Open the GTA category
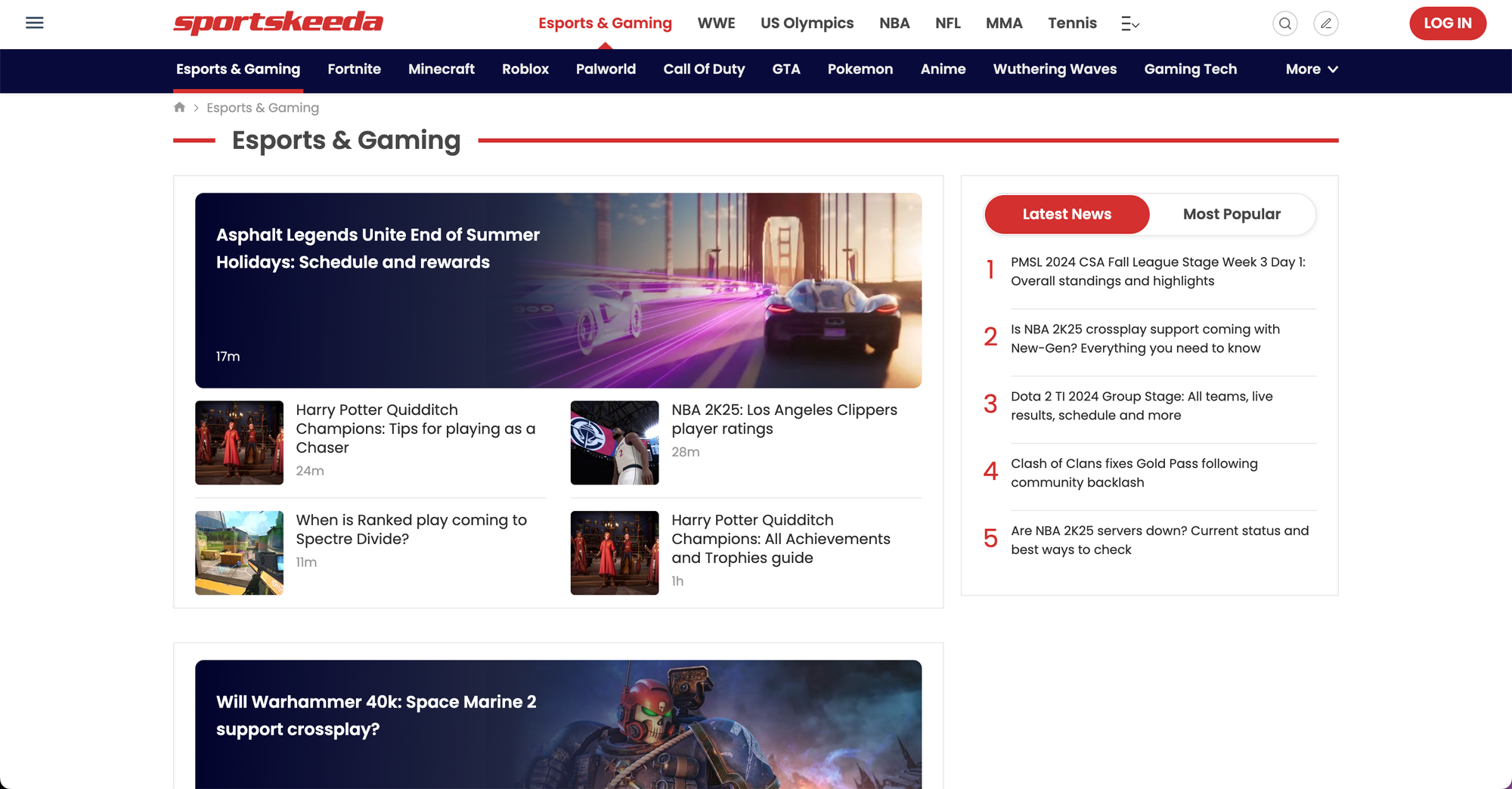Viewport: 1512px width, 789px height. (x=786, y=69)
